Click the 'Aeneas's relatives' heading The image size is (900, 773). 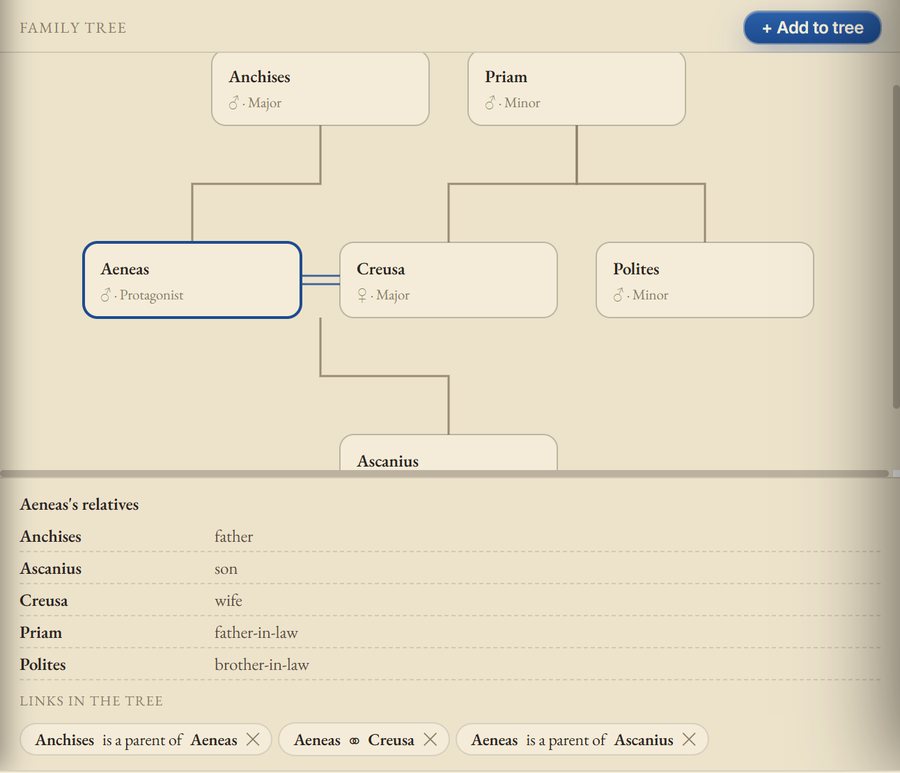(x=79, y=504)
